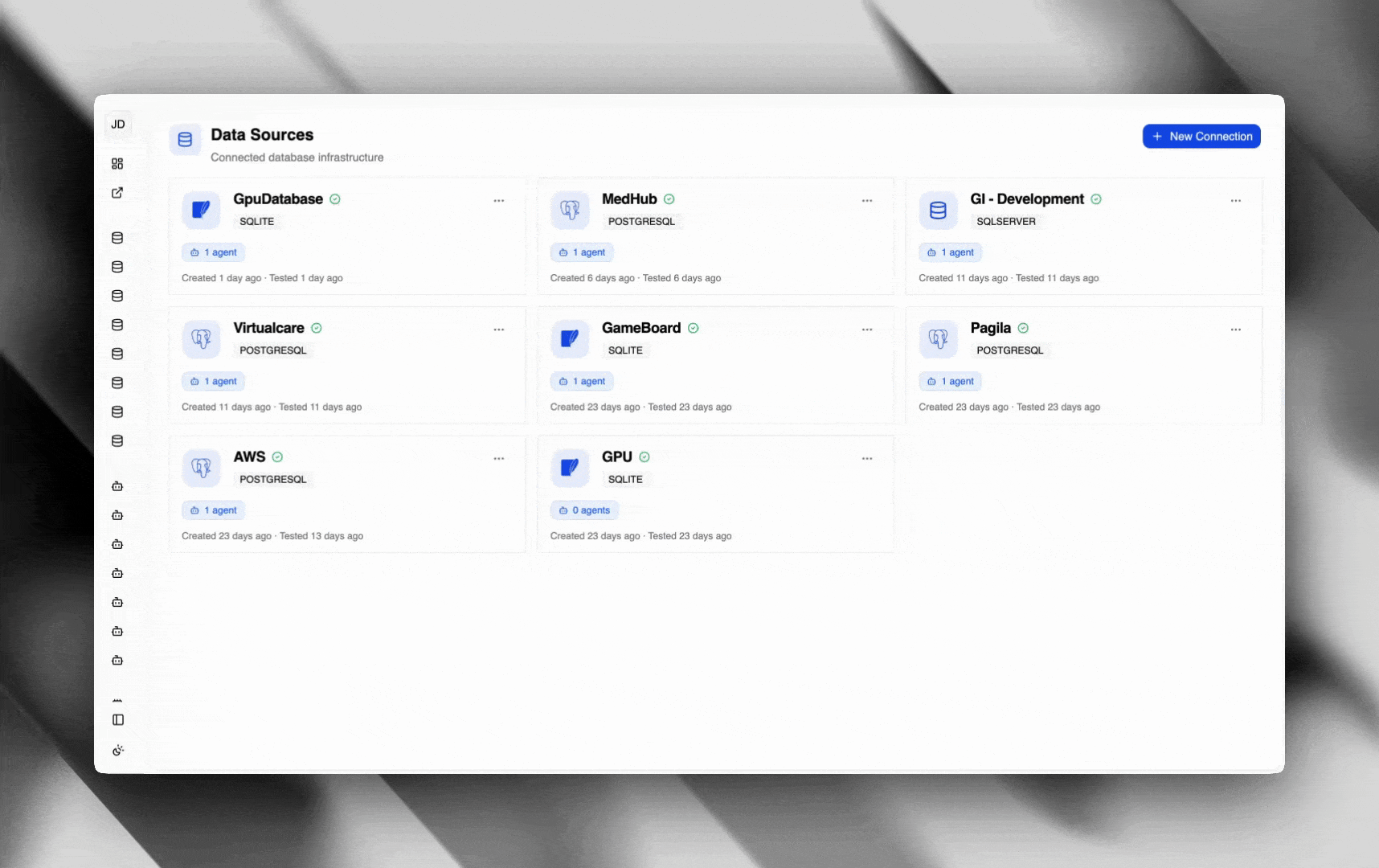Click the first robot agent icon in sidebar
This screenshot has height=868, width=1379.
[117, 486]
